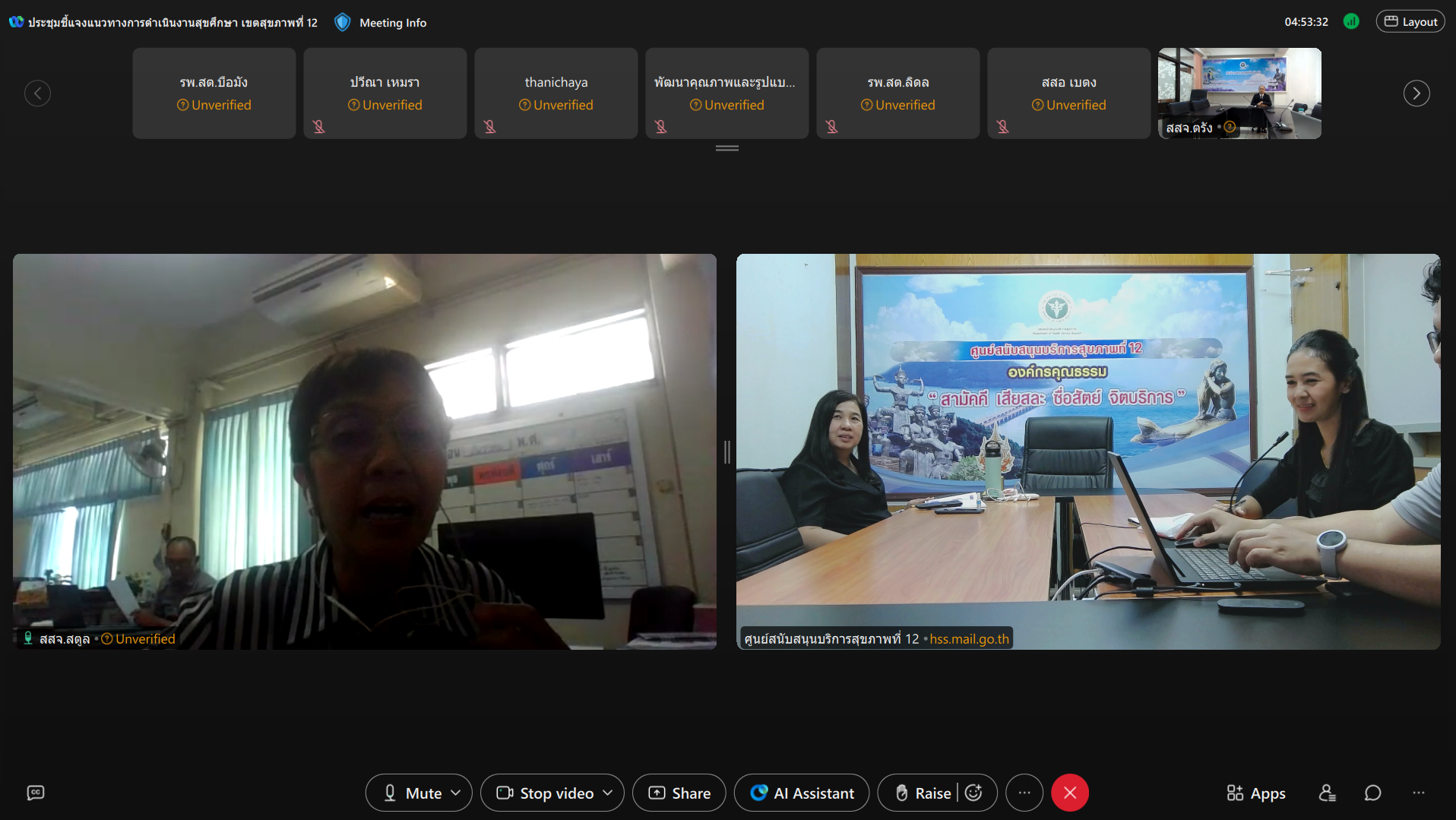
Task: Open reactions emoji icon beside Raise
Action: pos(973,793)
